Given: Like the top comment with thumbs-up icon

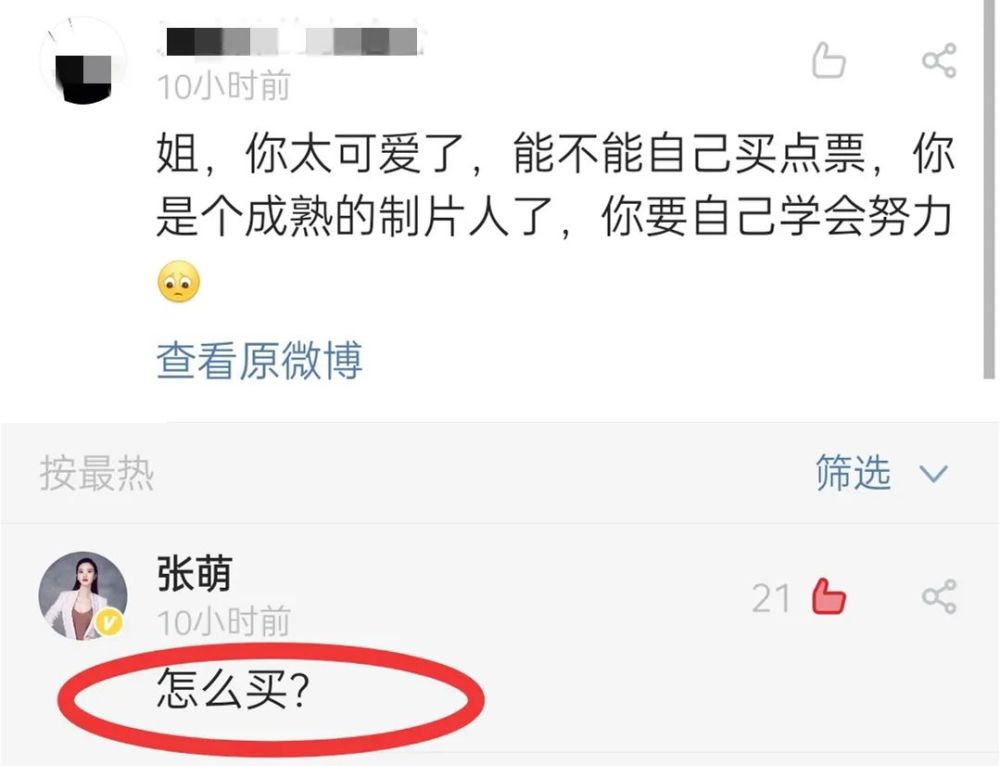Looking at the screenshot, I should (x=828, y=61).
